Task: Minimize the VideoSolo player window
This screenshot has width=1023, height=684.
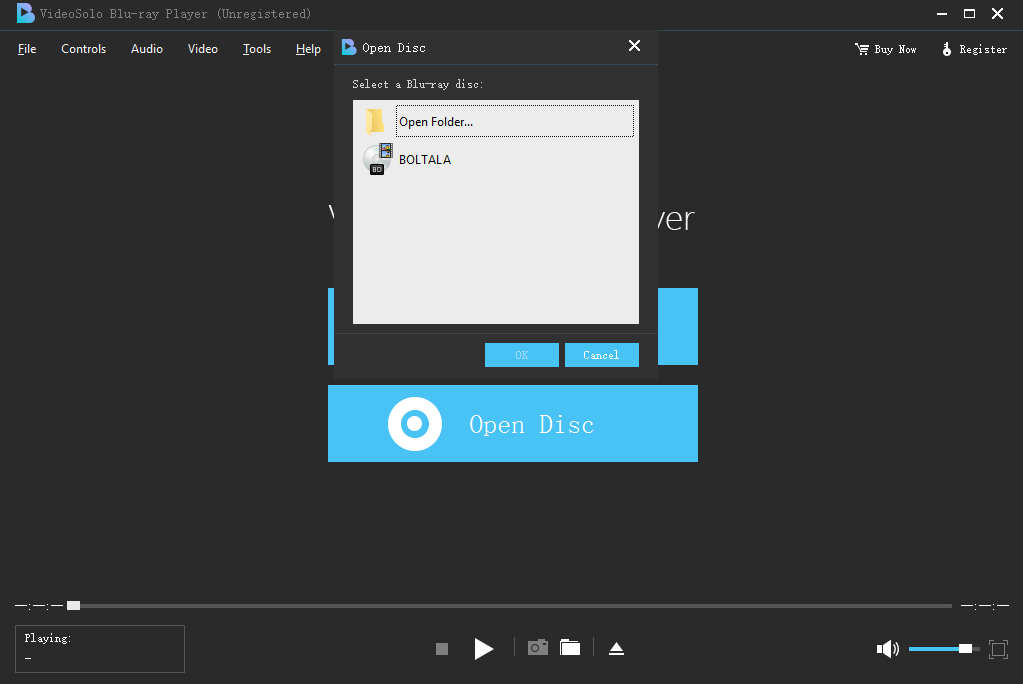Action: click(x=941, y=14)
